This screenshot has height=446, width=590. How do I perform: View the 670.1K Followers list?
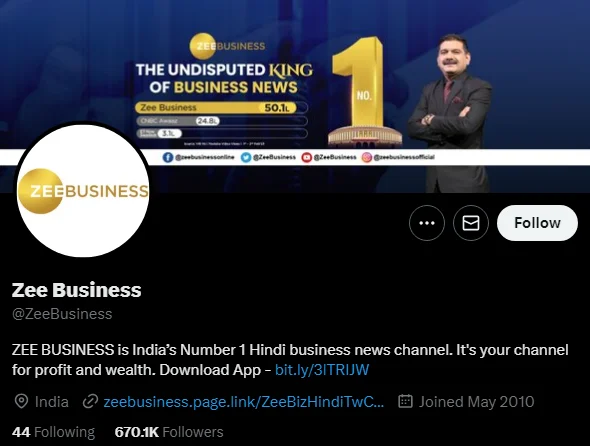(x=169, y=432)
